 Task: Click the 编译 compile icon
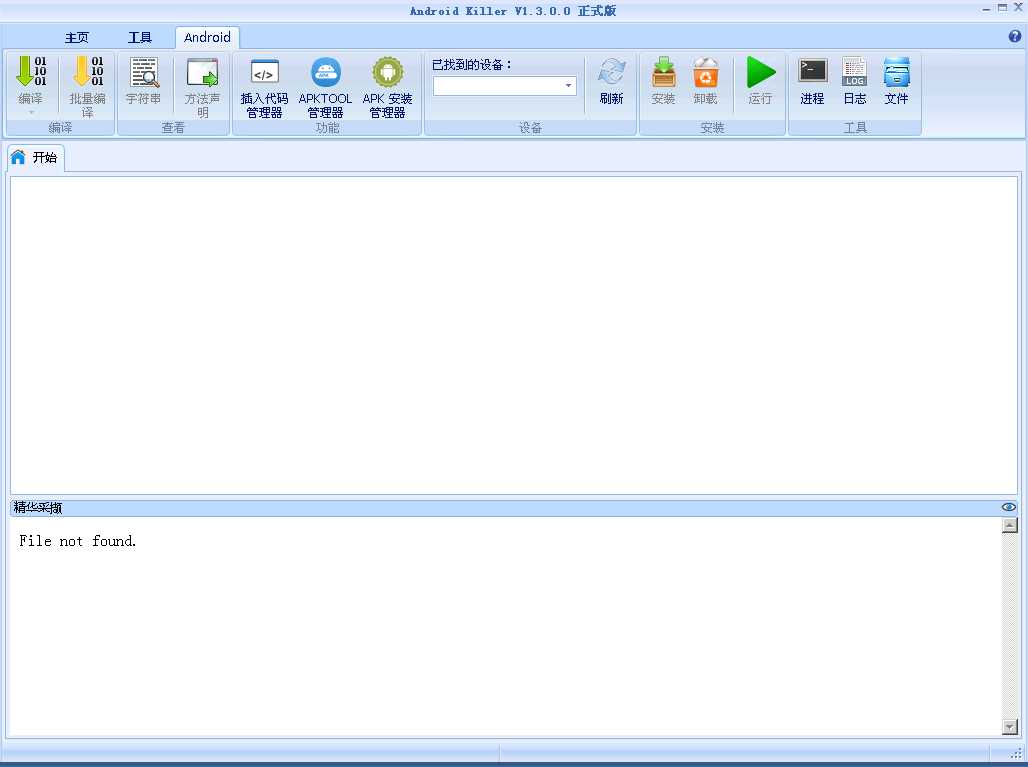31,72
